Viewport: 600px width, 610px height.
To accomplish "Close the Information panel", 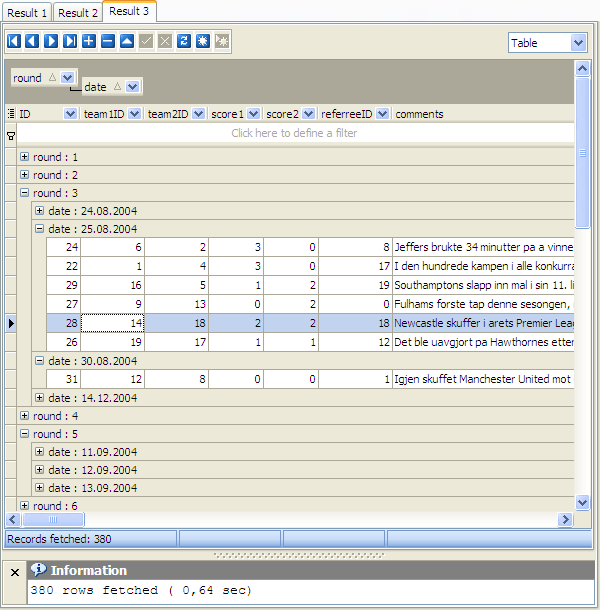I will point(14,572).
